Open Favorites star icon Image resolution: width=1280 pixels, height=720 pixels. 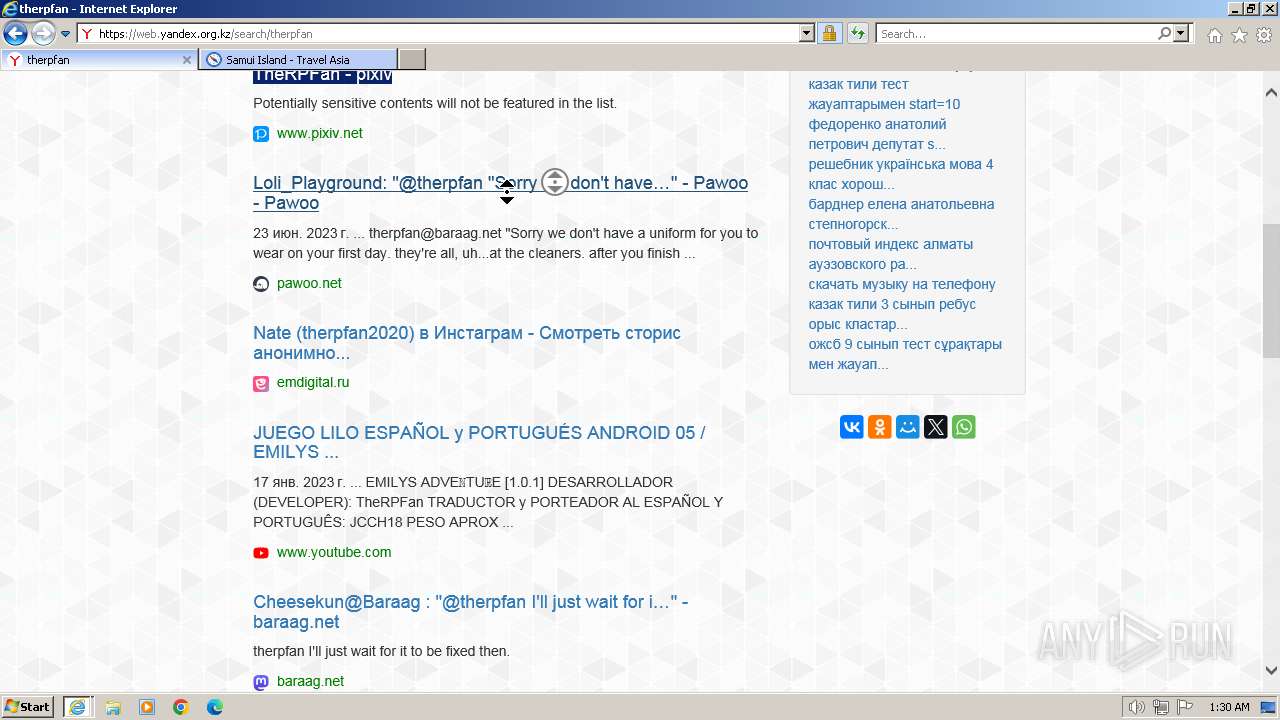coord(1239,35)
